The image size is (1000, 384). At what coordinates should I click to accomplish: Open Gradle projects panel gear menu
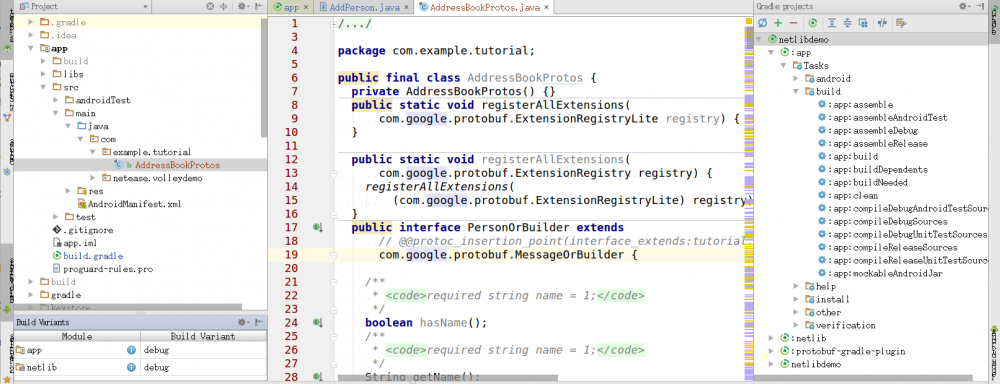tap(964, 6)
